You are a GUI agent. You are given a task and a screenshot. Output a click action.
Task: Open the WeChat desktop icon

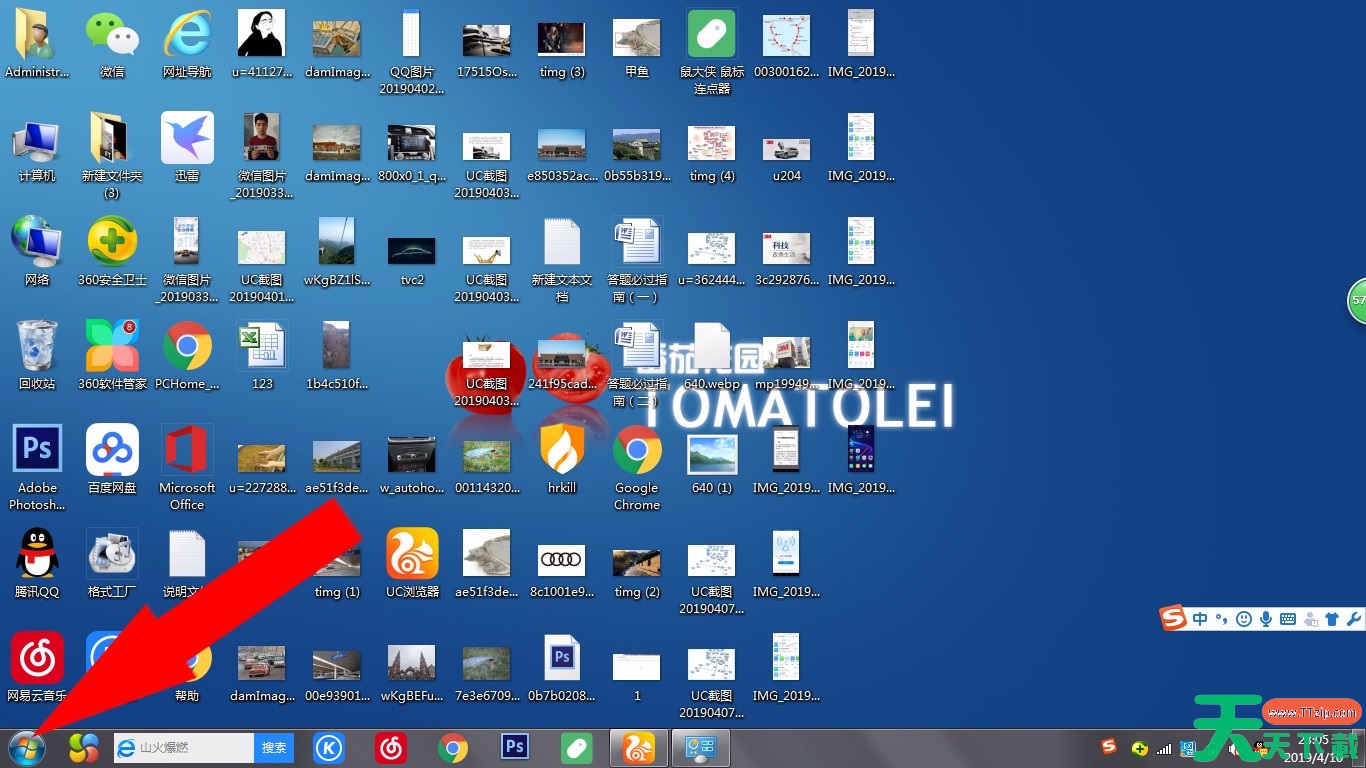[x=112, y=36]
